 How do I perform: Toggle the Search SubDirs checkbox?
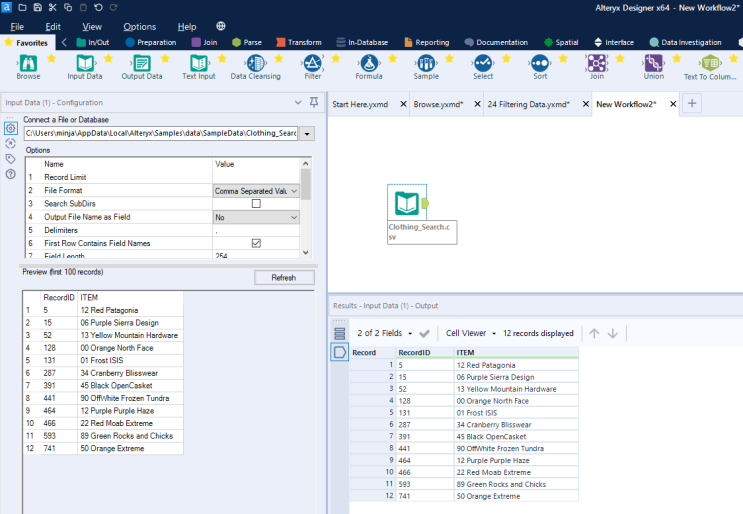[256, 204]
